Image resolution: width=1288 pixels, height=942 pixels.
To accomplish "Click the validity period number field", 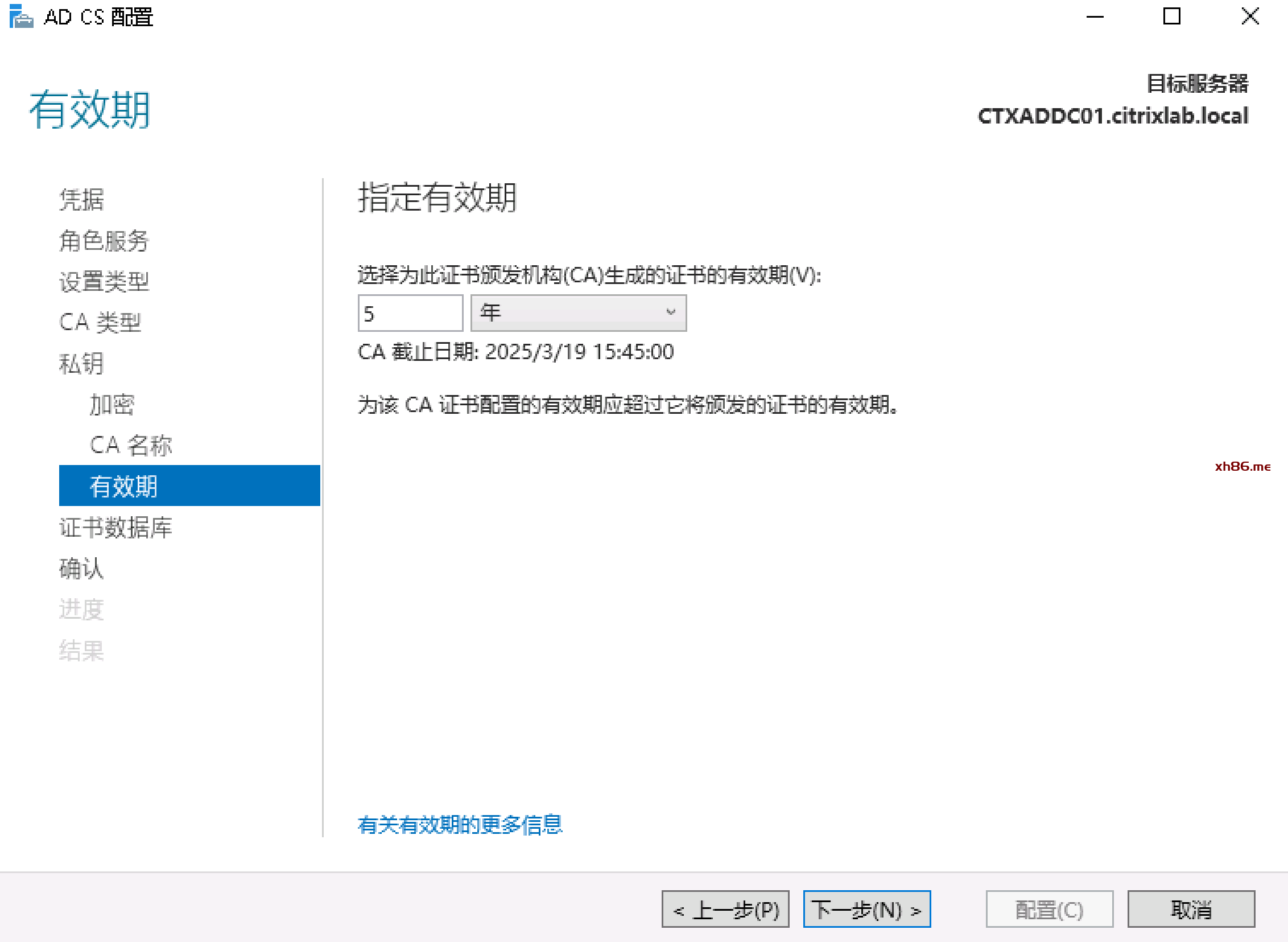I will click(x=410, y=313).
